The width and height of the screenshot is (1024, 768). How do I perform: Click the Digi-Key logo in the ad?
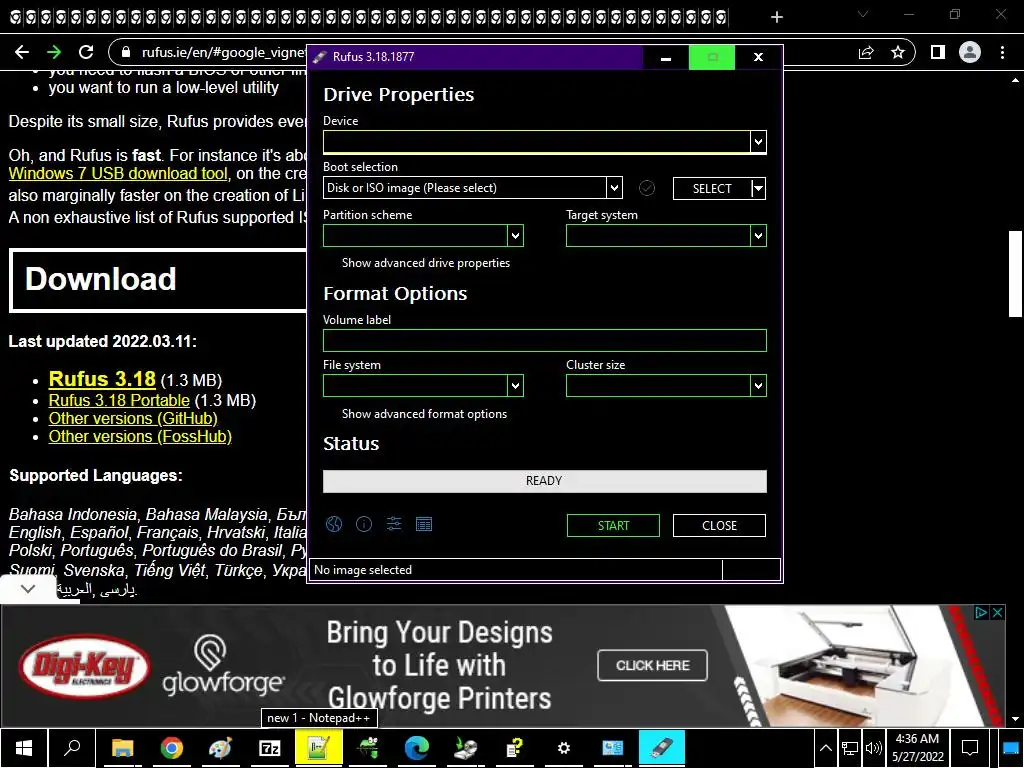click(x=85, y=667)
